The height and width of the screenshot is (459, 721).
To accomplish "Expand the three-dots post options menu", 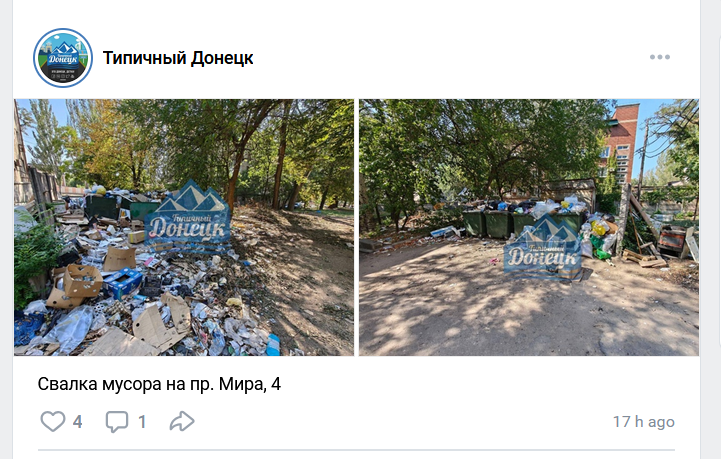I will pos(660,57).
